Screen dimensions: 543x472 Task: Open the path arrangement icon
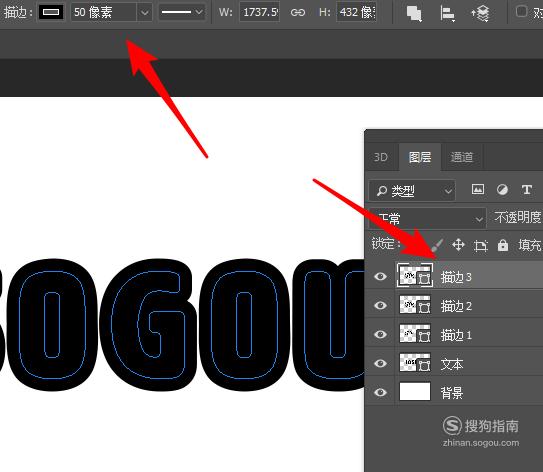[x=480, y=14]
